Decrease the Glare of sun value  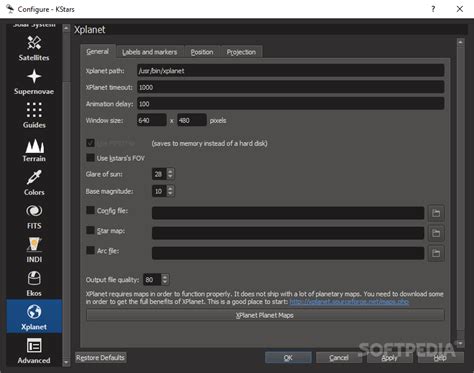pyautogui.click(x=170, y=177)
